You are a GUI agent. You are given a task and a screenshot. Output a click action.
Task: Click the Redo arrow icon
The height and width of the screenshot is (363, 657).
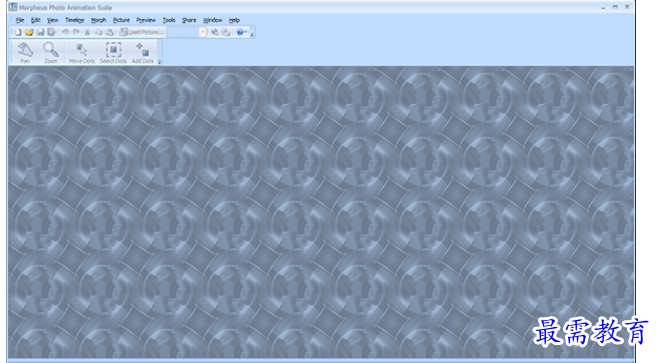[x=76, y=32]
